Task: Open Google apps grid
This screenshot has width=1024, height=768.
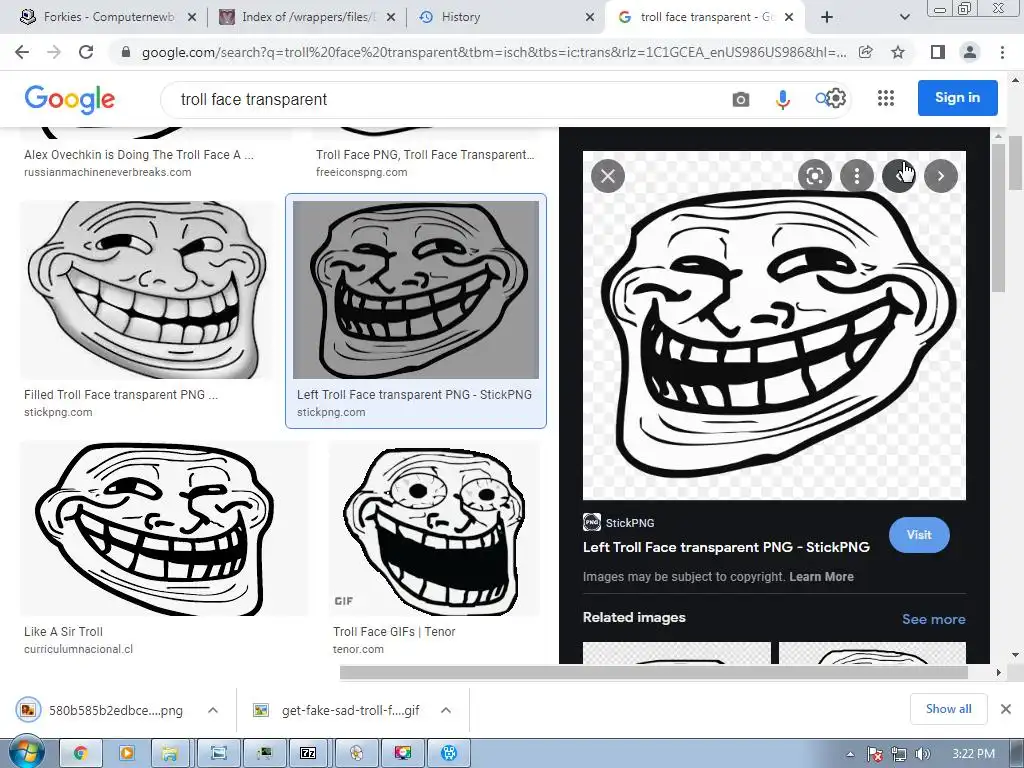Action: pos(886,99)
